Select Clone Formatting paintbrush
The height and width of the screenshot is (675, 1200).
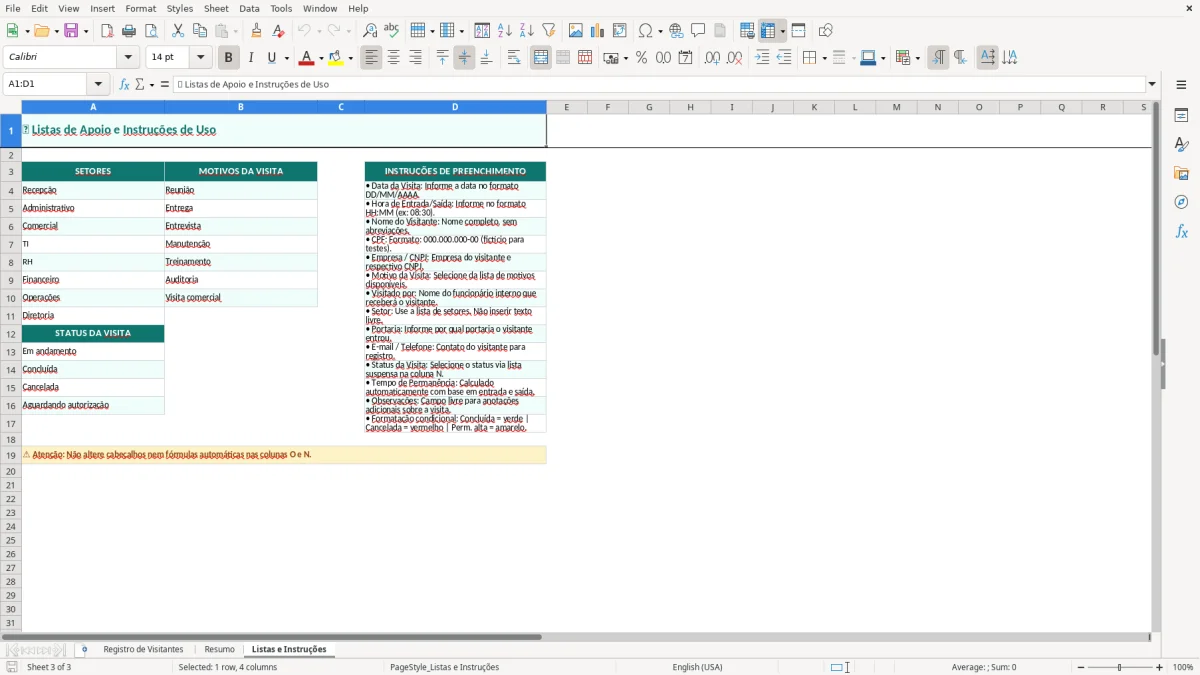click(256, 31)
